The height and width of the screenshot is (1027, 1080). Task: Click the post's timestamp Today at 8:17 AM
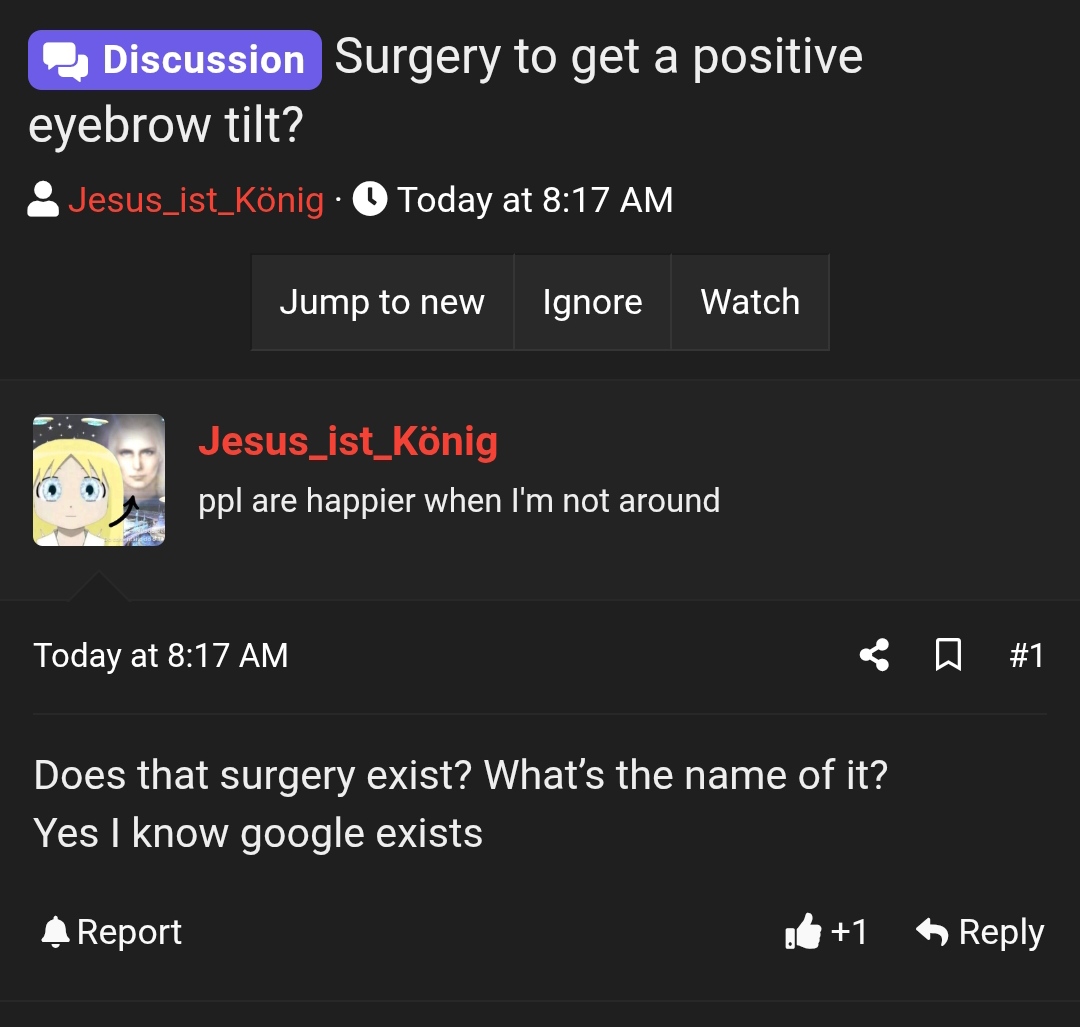pyautogui.click(x=161, y=655)
